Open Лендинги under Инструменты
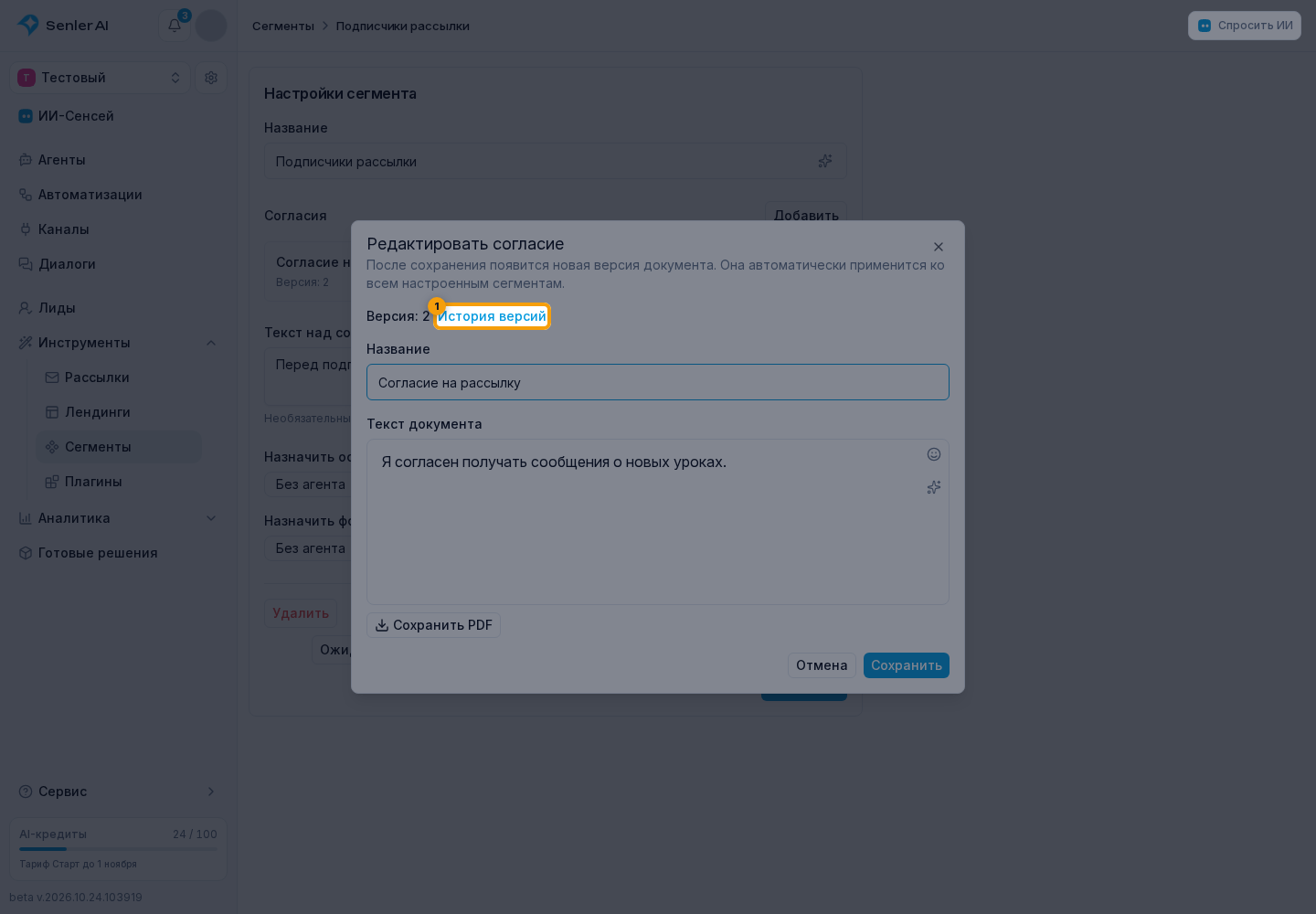 98,412
